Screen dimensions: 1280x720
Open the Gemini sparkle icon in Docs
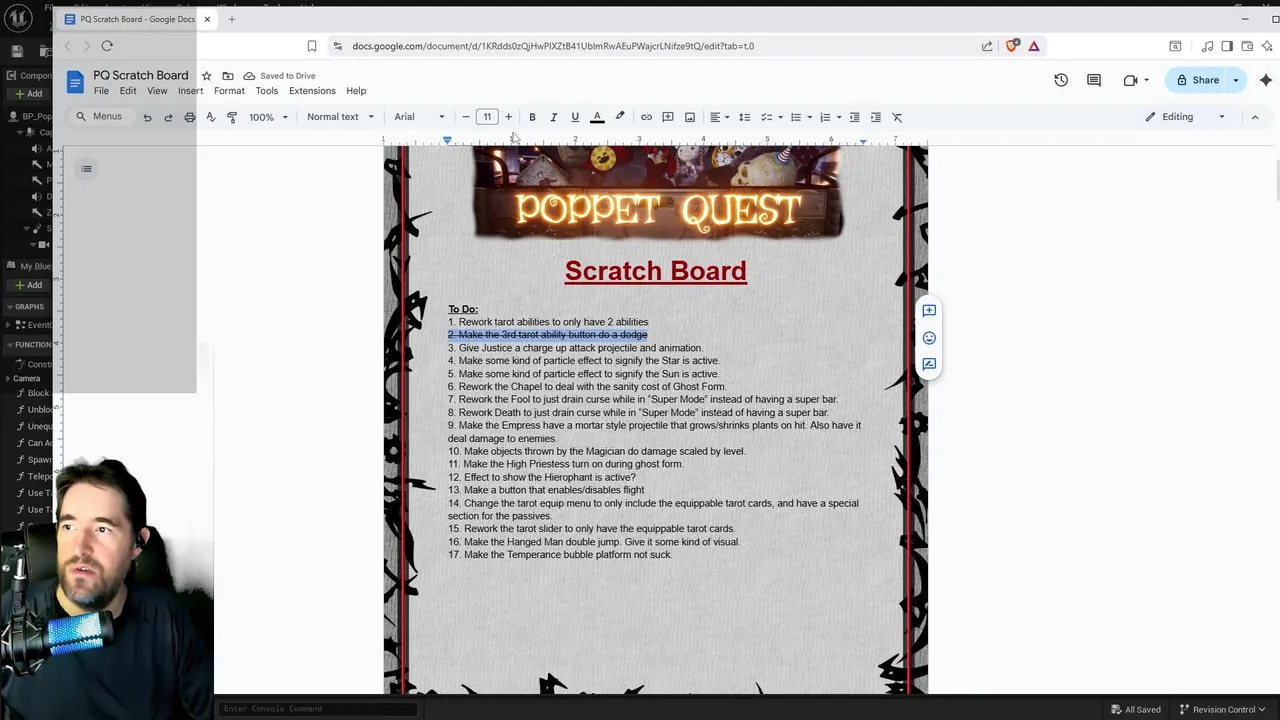pyautogui.click(x=1265, y=80)
